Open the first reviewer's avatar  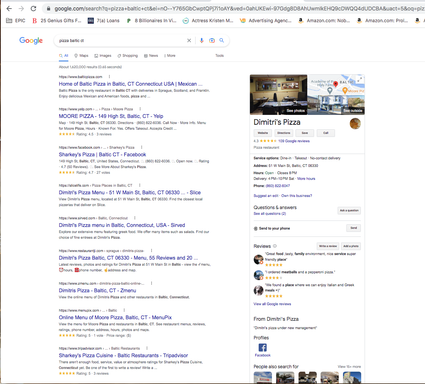pyautogui.click(x=258, y=259)
